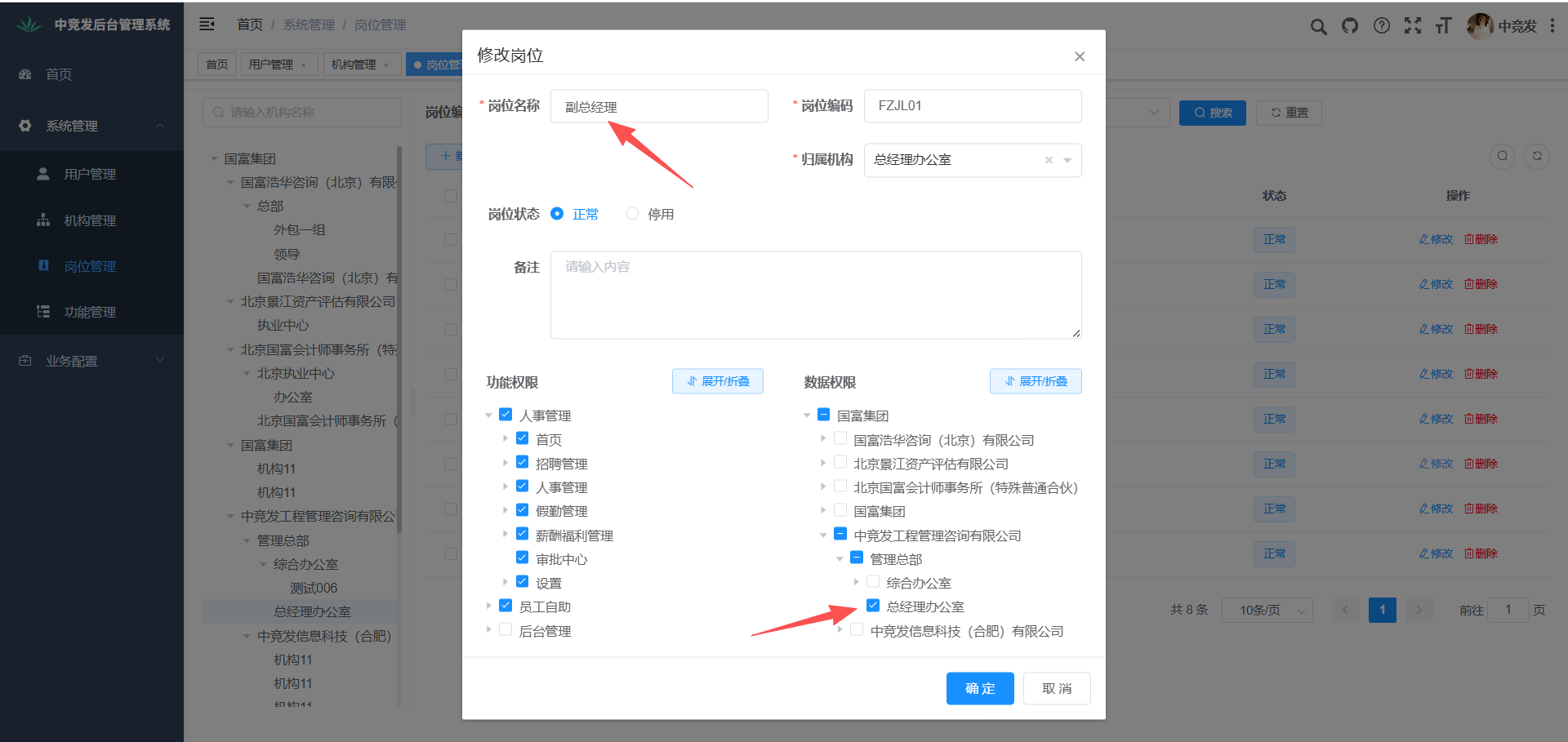Click the 岗位编码 input field

973,106
